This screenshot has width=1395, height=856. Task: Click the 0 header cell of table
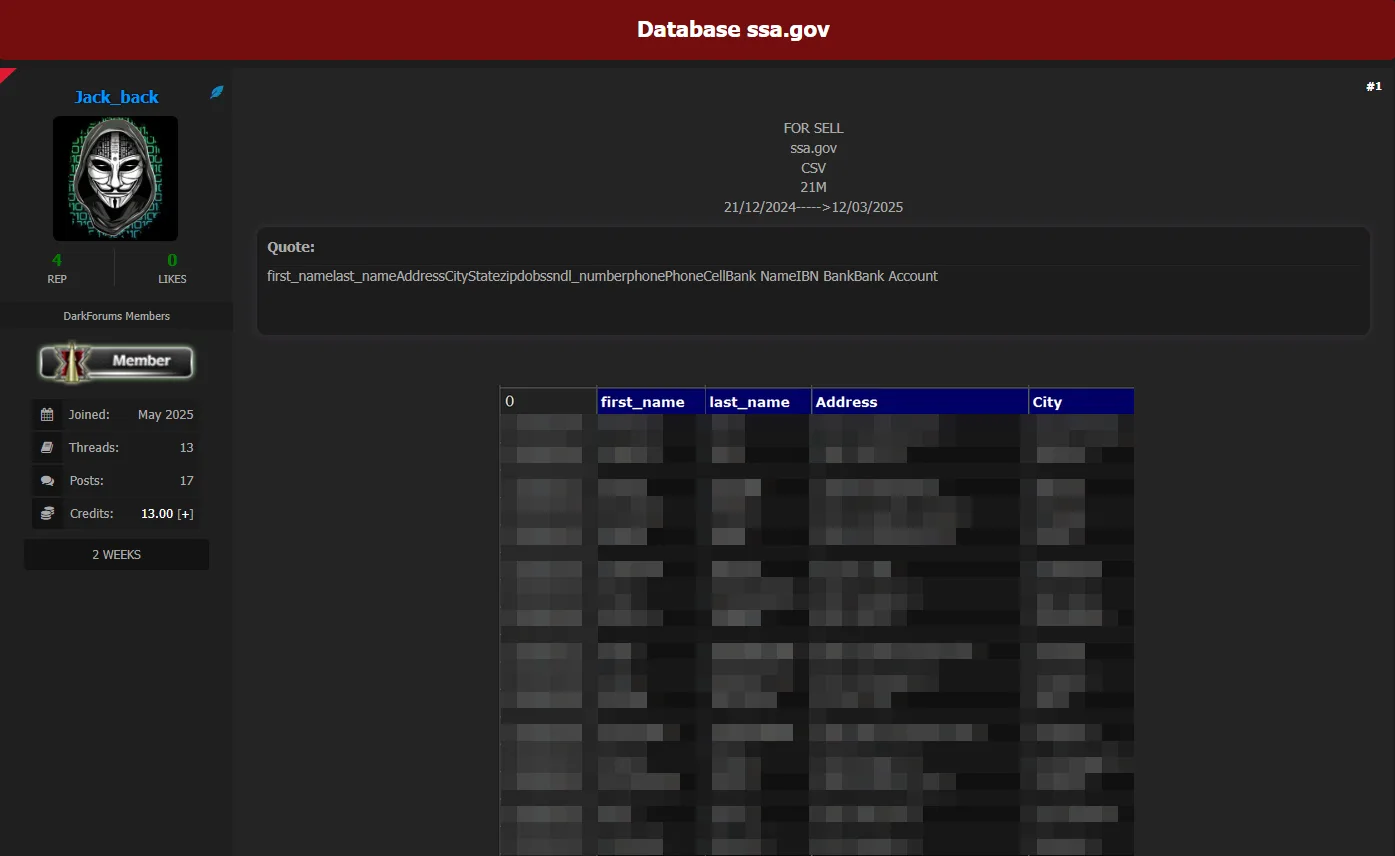548,401
